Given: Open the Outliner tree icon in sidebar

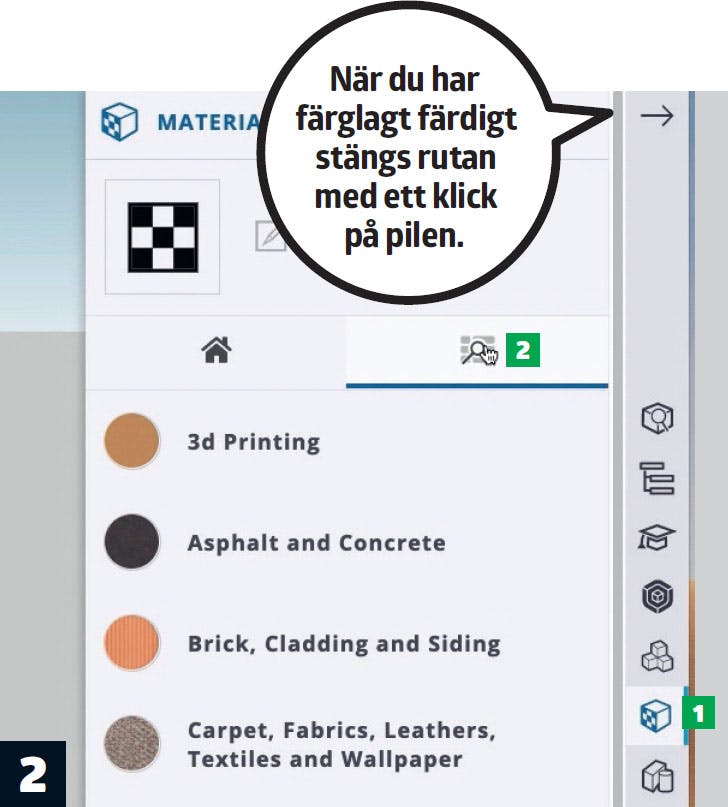Looking at the screenshot, I should coord(657,479).
